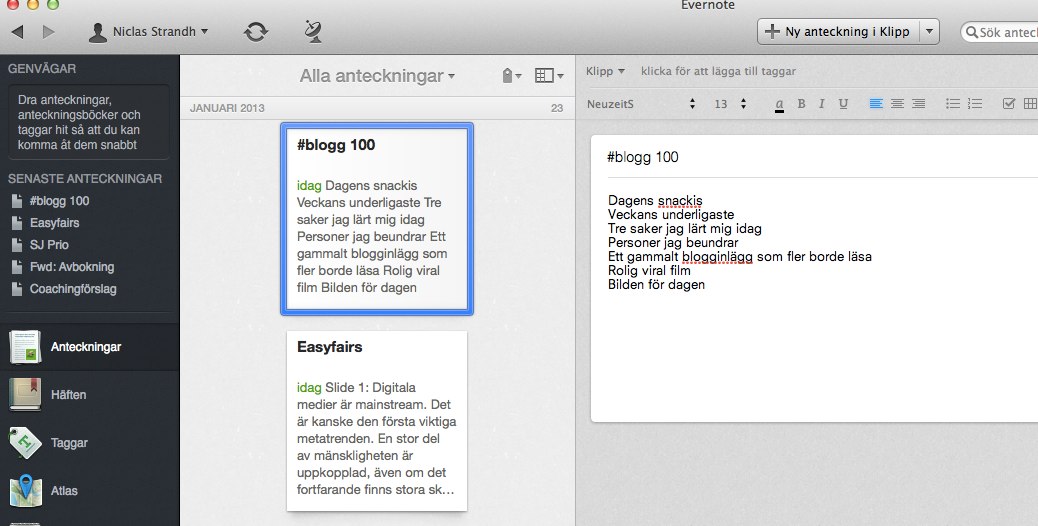Toggle bold formatting
Image resolution: width=1038 pixels, height=526 pixels.
pos(801,104)
